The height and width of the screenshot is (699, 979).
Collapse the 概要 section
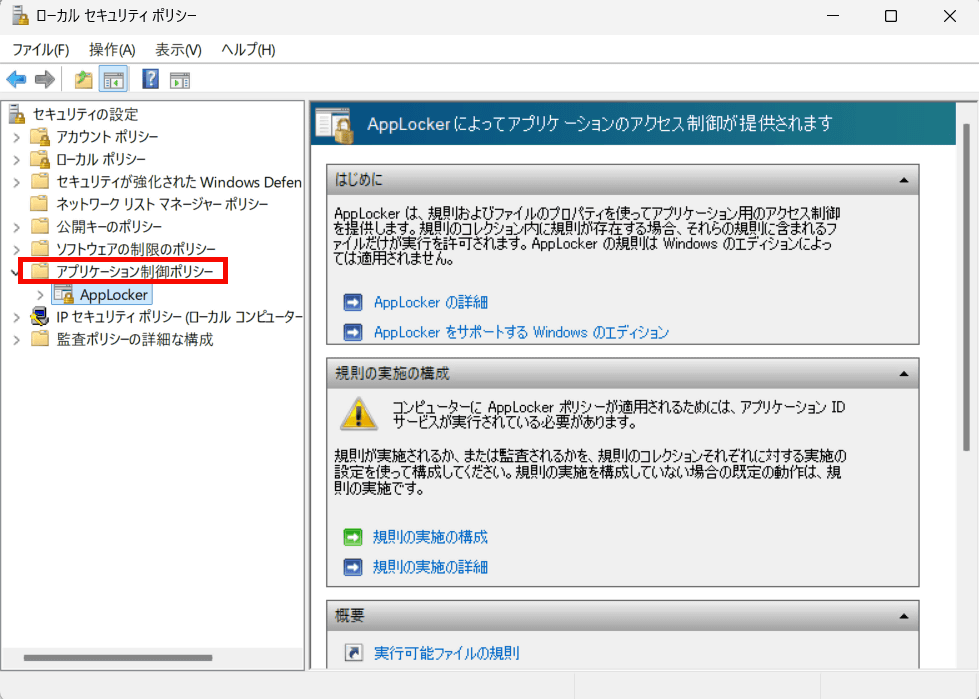[x=903, y=616]
